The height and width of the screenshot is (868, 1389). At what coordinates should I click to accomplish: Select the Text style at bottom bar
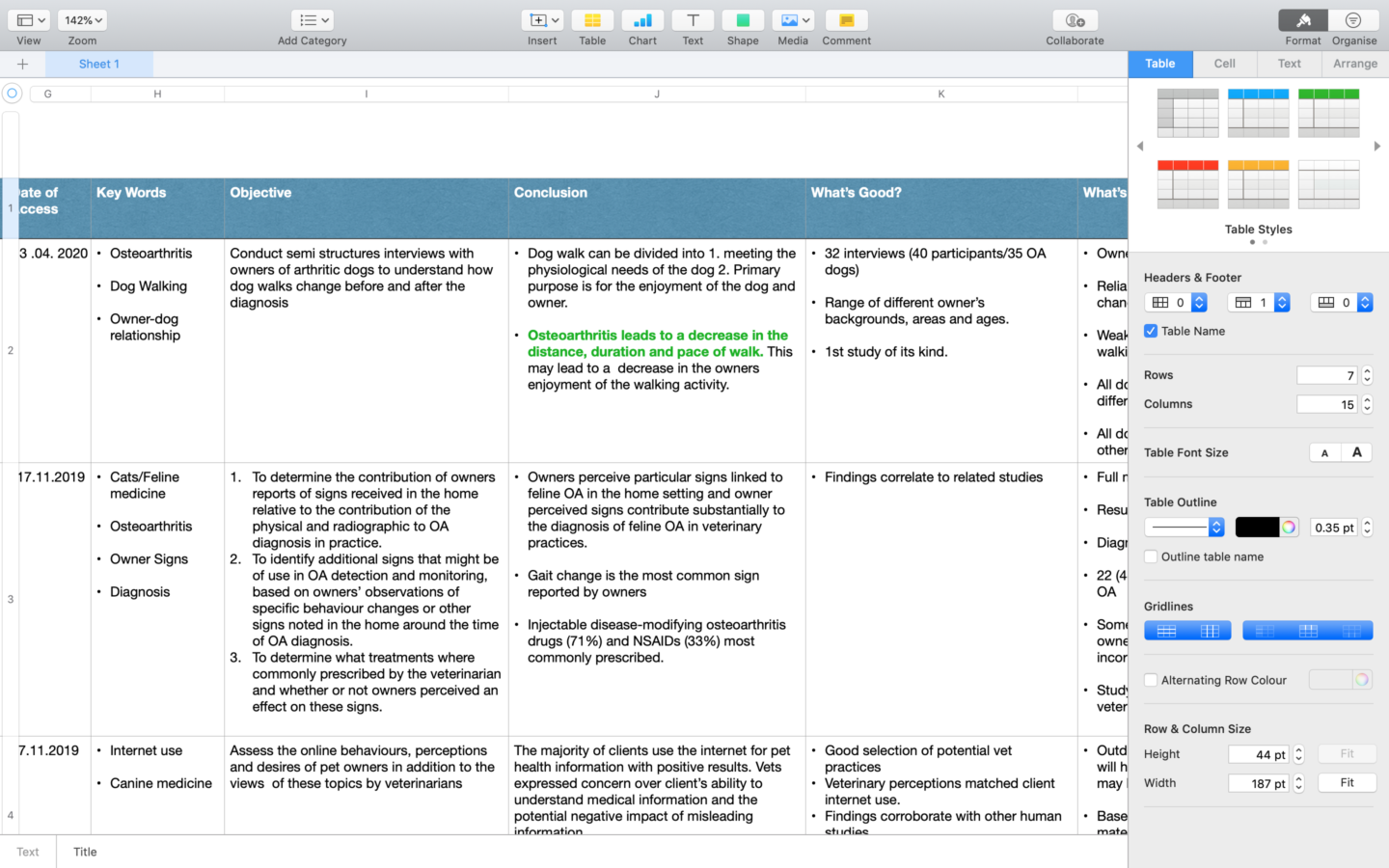coord(28,852)
